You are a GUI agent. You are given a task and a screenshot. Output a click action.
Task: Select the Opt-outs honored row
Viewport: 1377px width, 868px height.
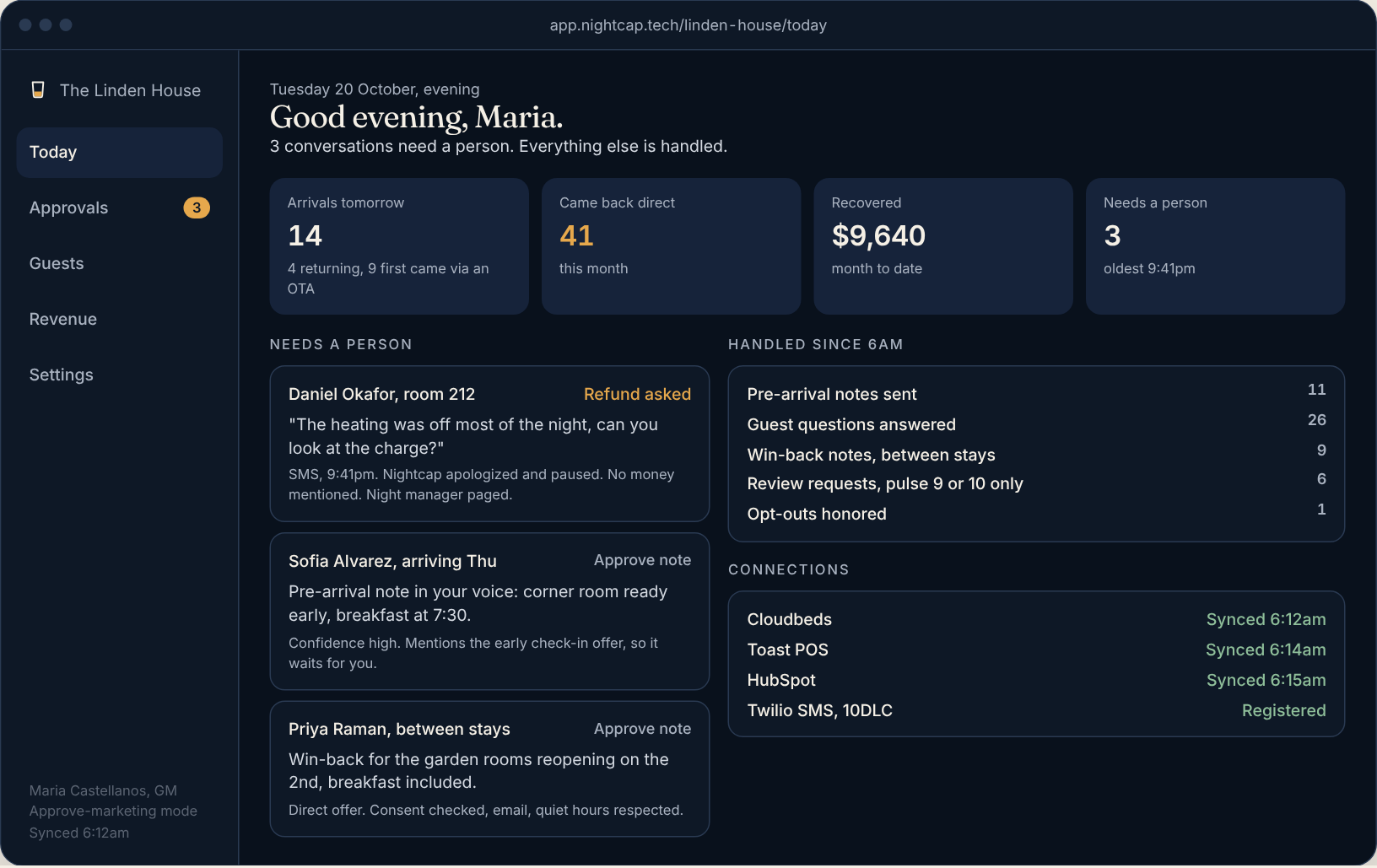coord(1036,514)
